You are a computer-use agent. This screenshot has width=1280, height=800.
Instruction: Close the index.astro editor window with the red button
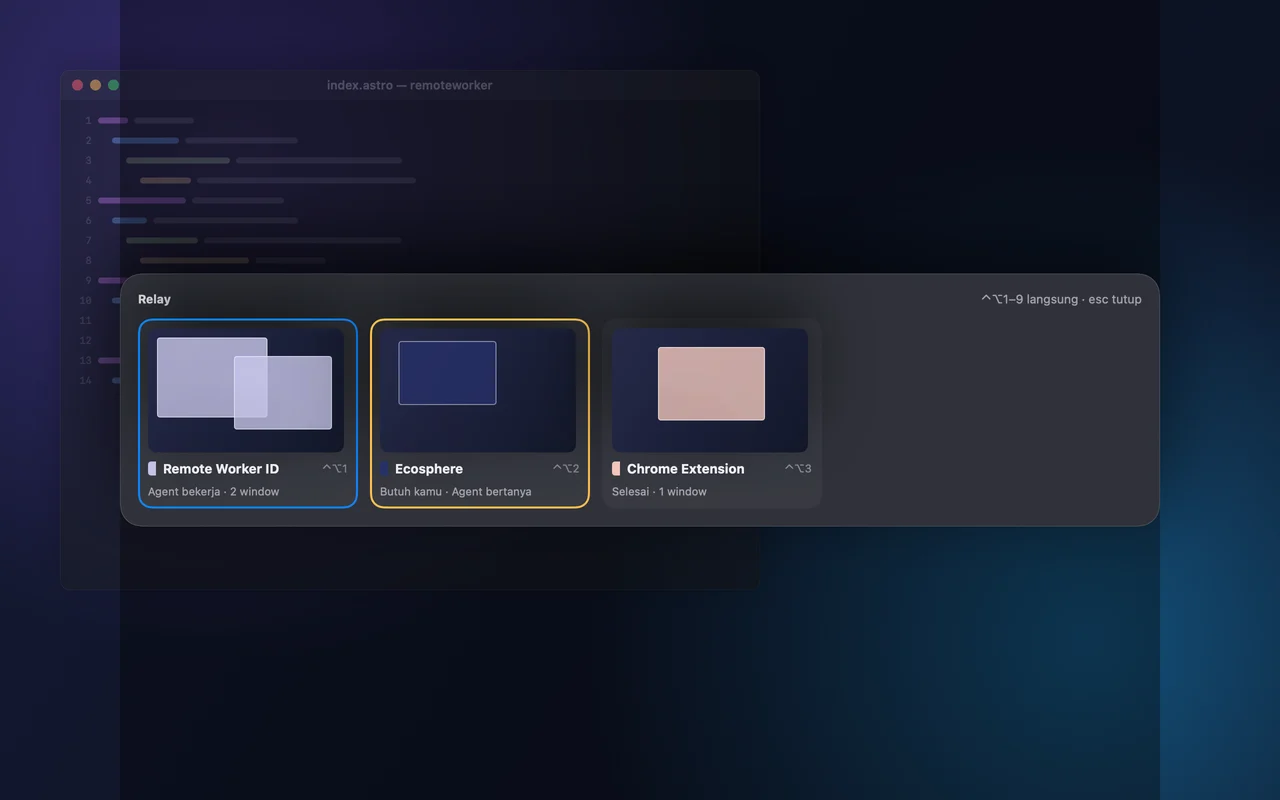pos(77,85)
